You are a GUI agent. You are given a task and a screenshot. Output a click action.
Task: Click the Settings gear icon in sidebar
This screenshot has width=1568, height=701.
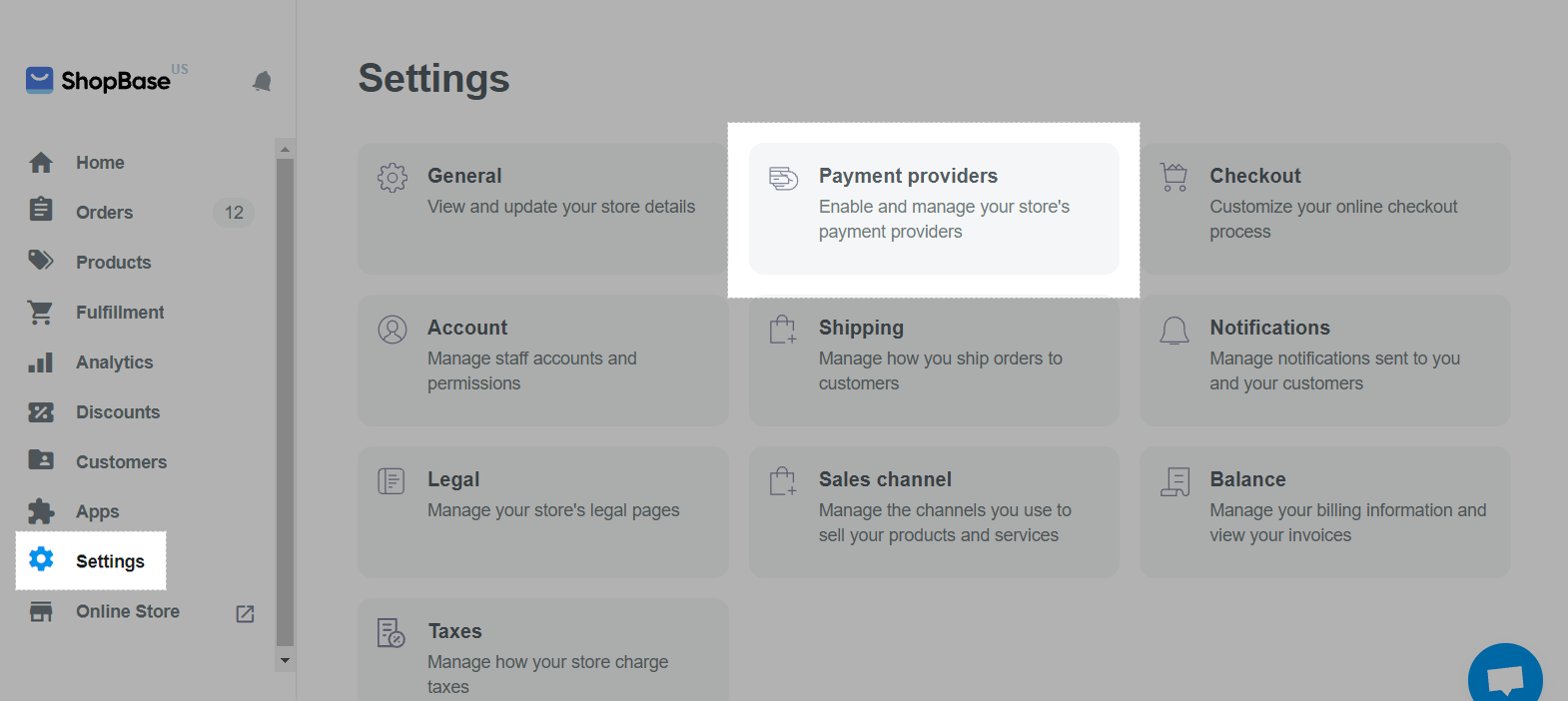(x=41, y=559)
